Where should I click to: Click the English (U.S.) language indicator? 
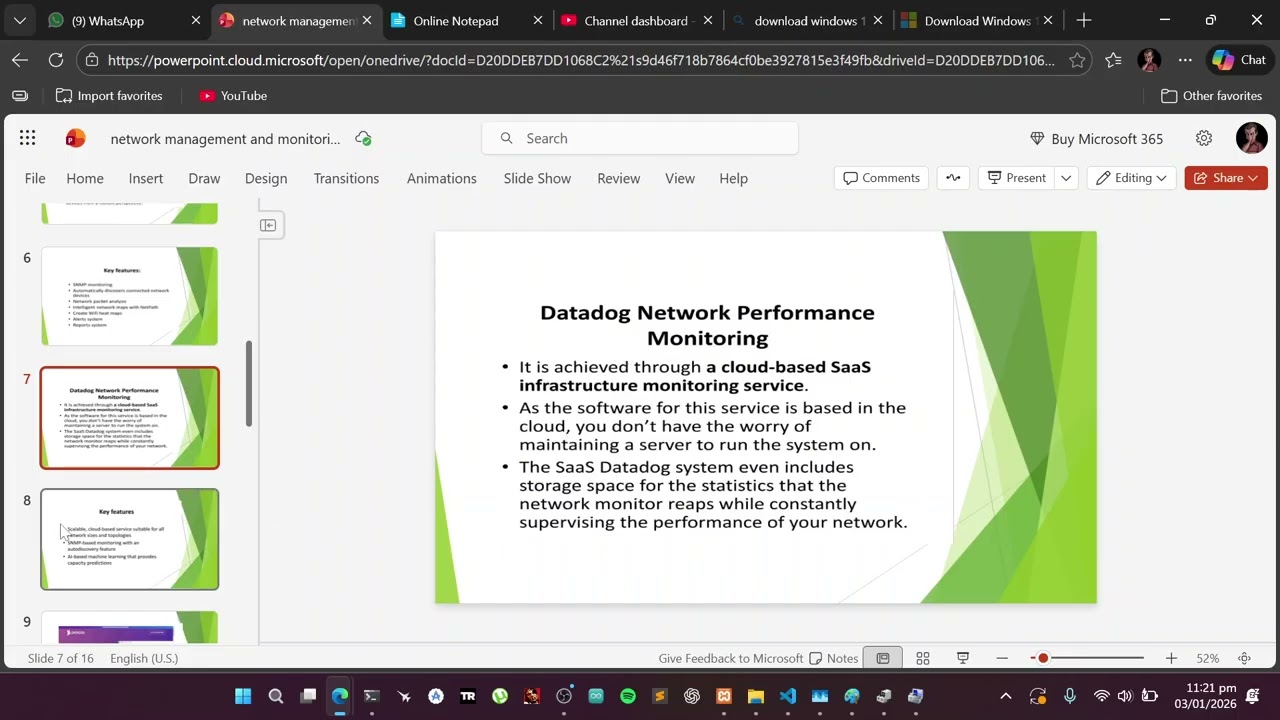point(144,658)
